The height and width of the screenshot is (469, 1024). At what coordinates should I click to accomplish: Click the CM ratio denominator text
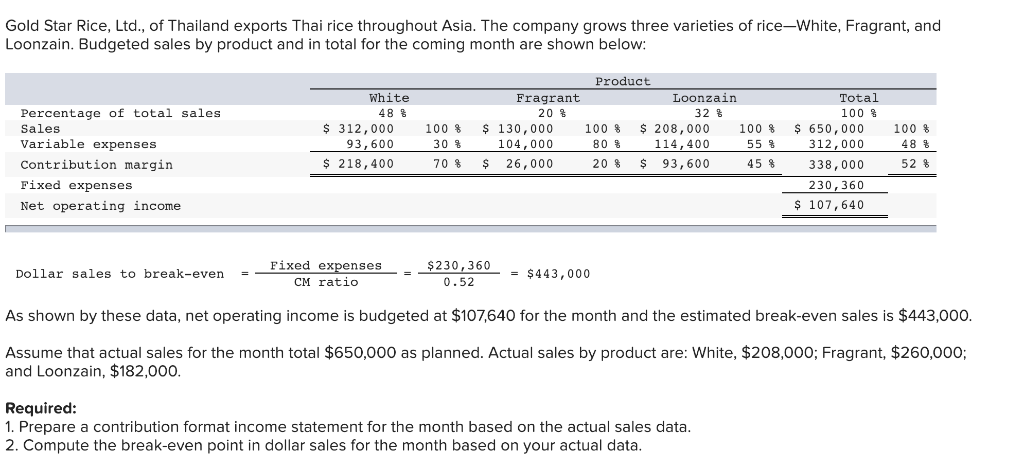point(326,282)
